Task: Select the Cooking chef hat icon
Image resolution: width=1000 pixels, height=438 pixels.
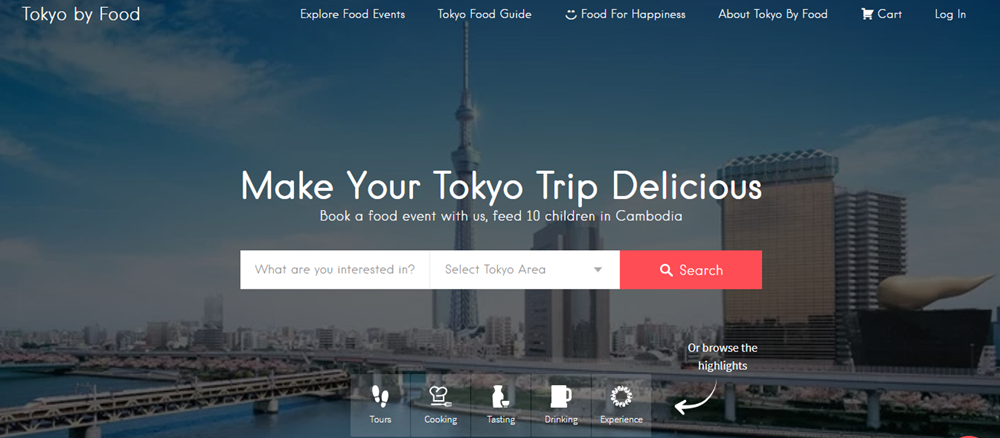Action: tap(440, 396)
